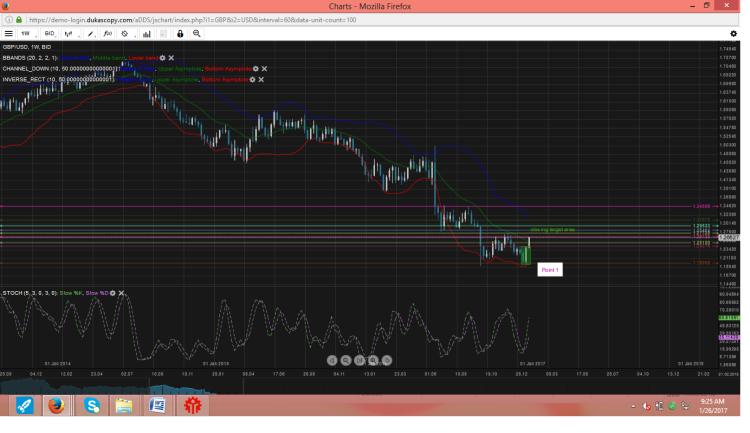Open STOCH indicator settings gear
Image resolution: width=750 pixels, height=433 pixels.
[x=113, y=294]
